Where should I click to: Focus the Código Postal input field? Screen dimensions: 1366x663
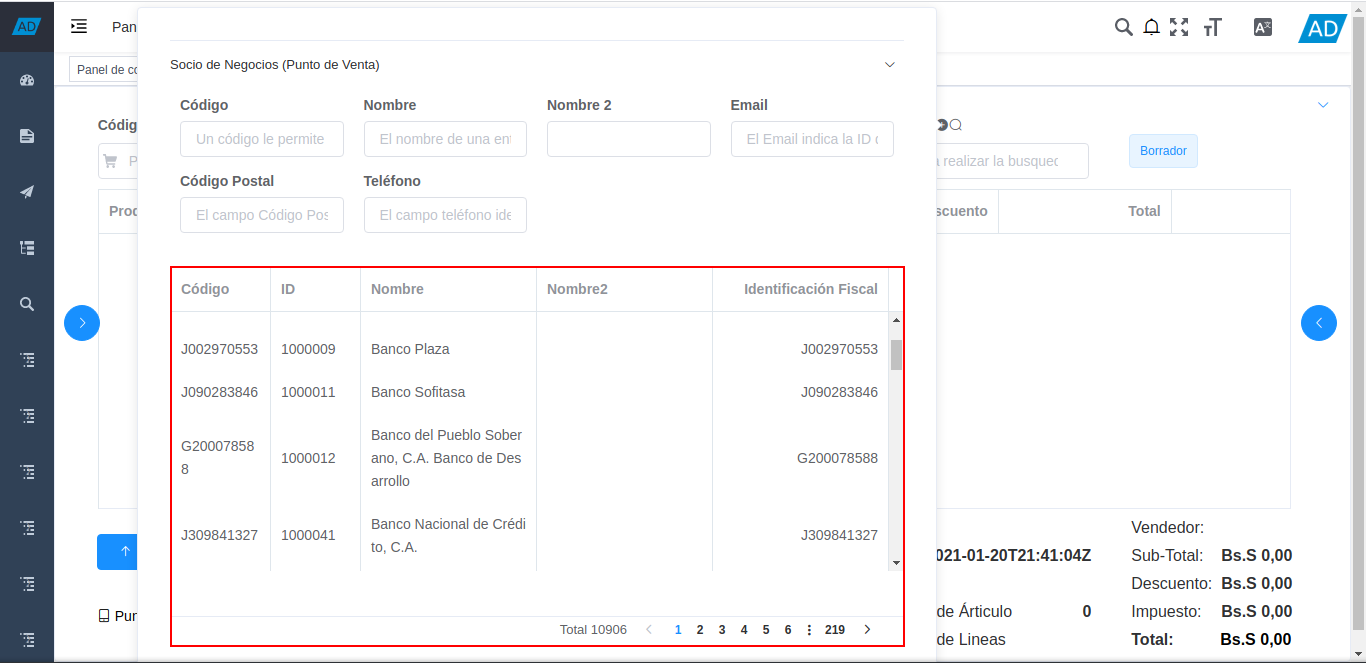pos(262,215)
